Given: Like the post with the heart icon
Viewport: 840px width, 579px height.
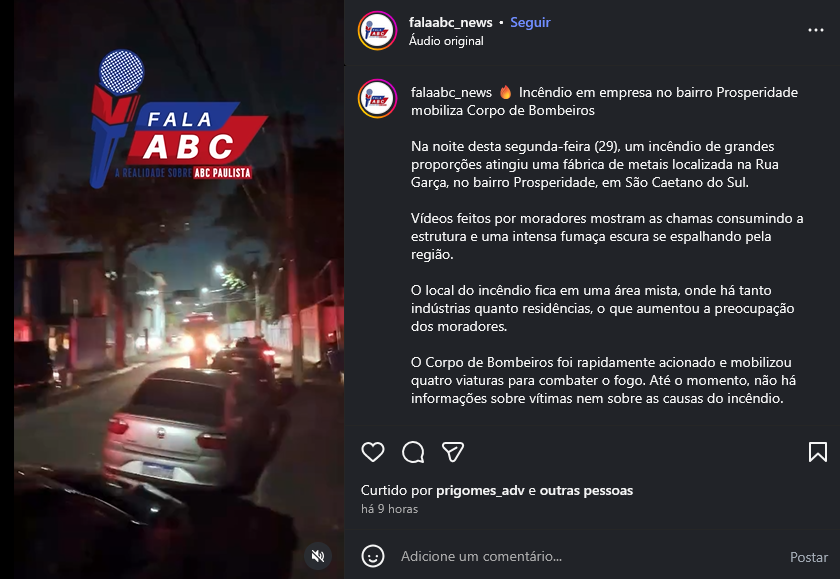Looking at the screenshot, I should pyautogui.click(x=373, y=452).
